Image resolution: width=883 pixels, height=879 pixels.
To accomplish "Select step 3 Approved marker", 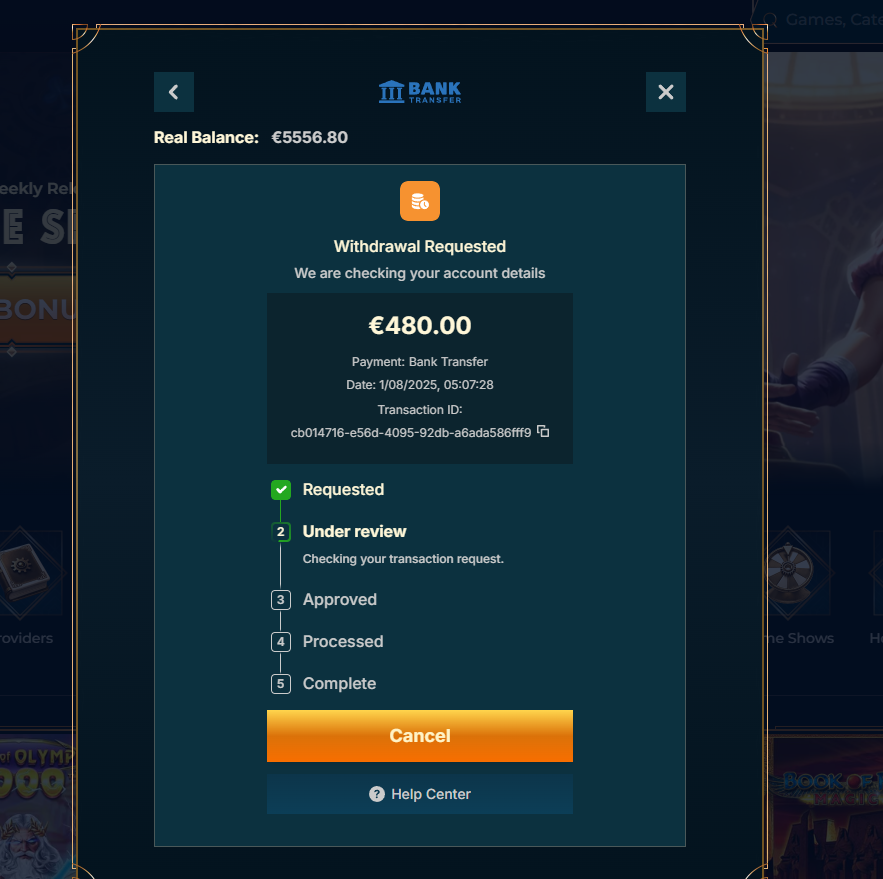I will coord(280,600).
